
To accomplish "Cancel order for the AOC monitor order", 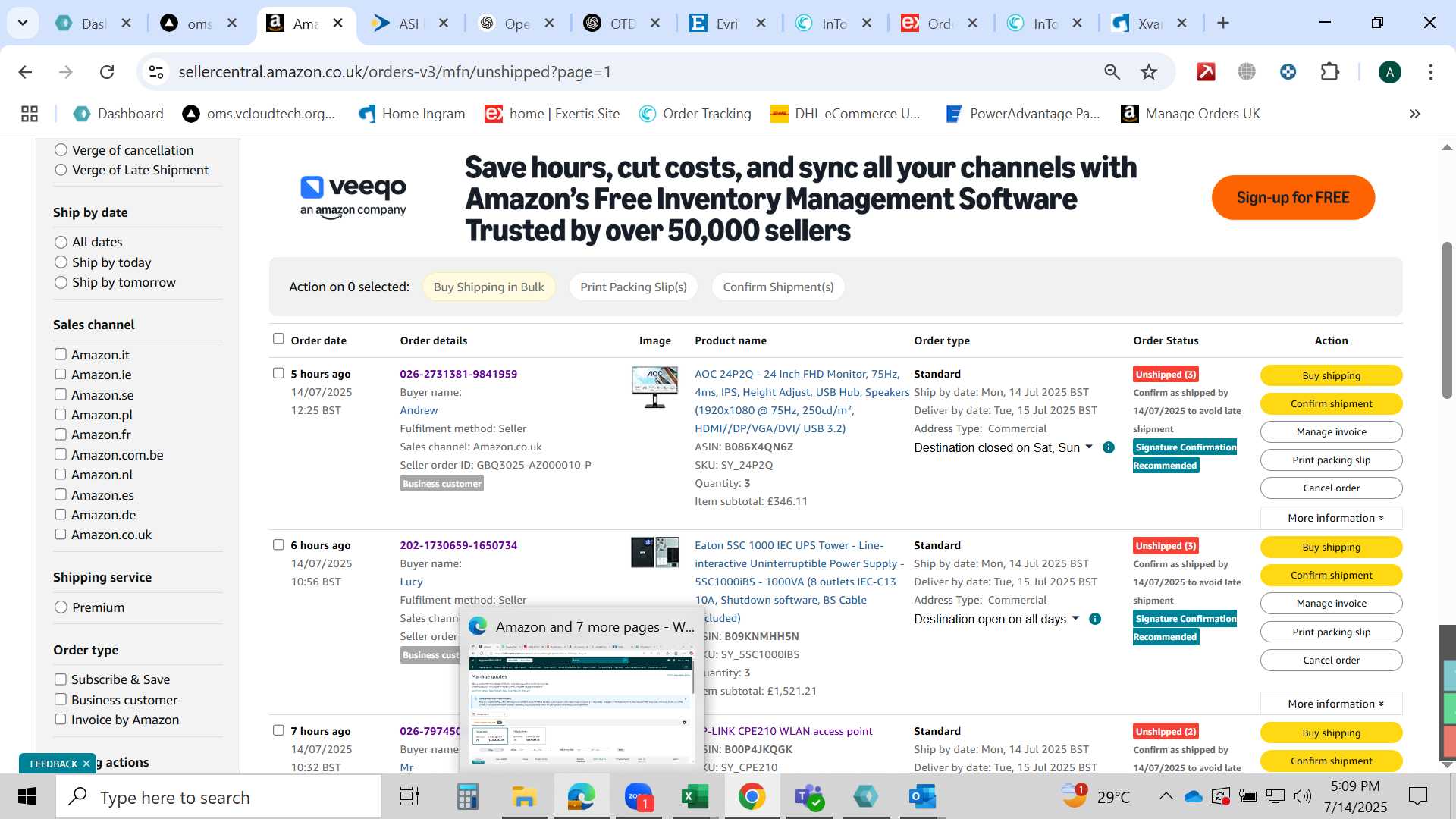I will [x=1331, y=488].
